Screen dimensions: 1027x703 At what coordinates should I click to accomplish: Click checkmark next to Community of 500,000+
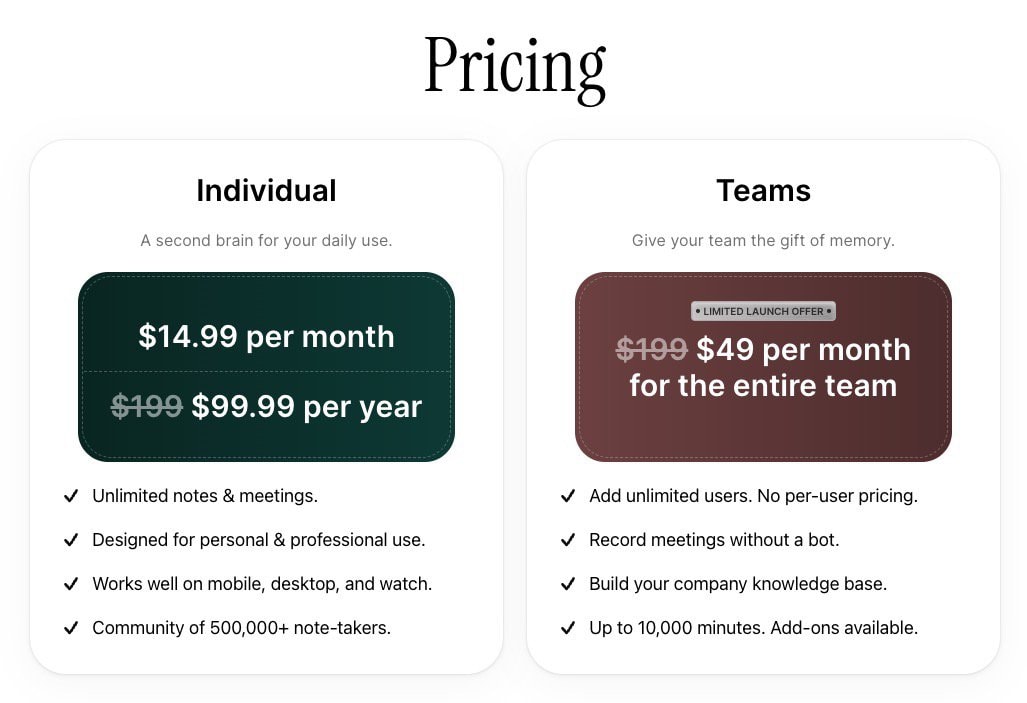point(71,628)
